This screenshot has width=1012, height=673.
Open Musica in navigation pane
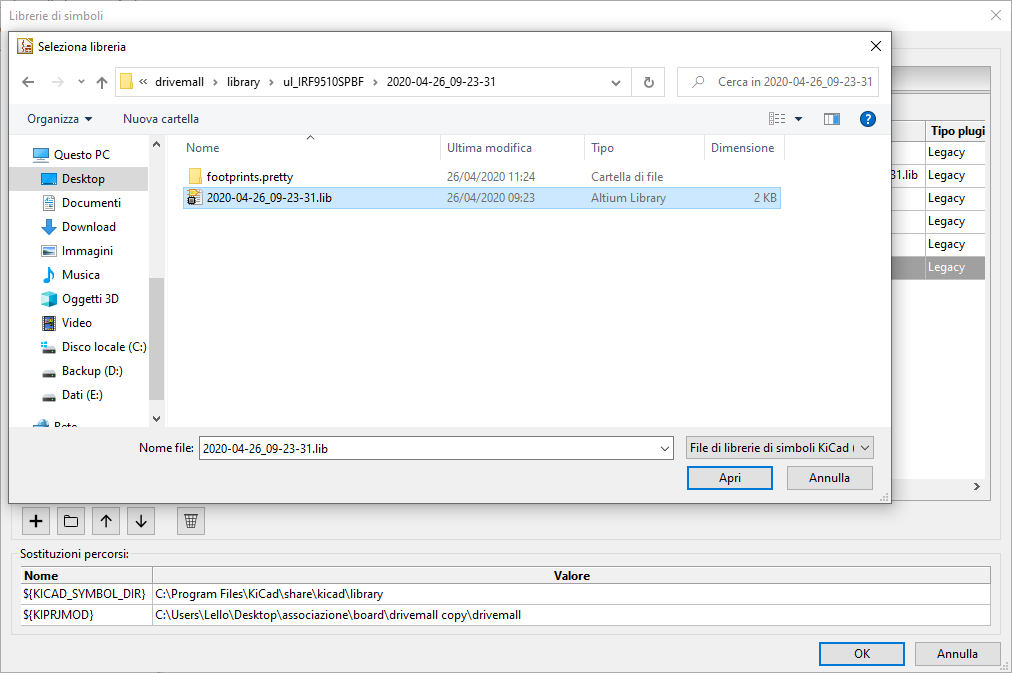[x=81, y=275]
